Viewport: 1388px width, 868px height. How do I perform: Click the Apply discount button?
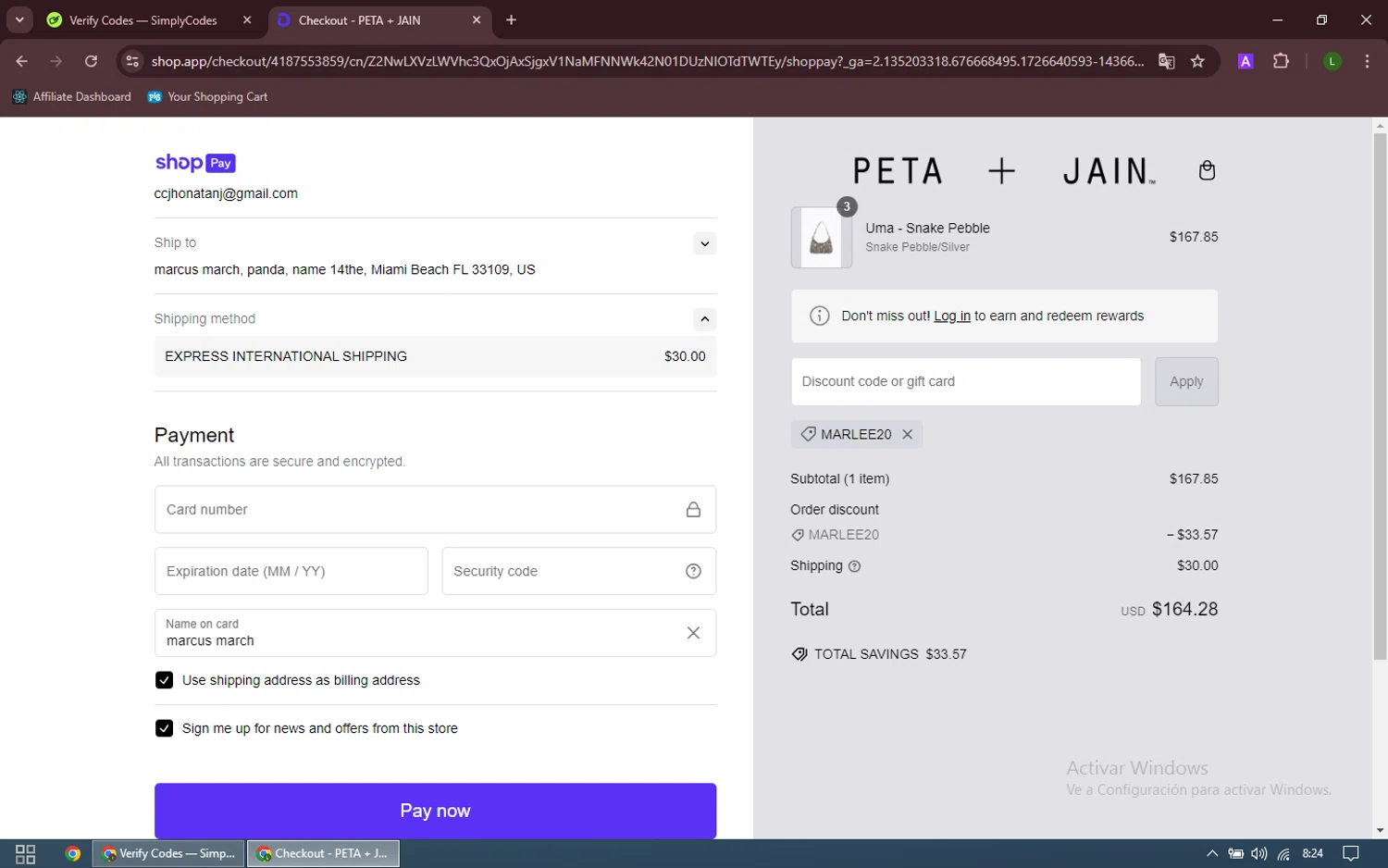point(1186,381)
